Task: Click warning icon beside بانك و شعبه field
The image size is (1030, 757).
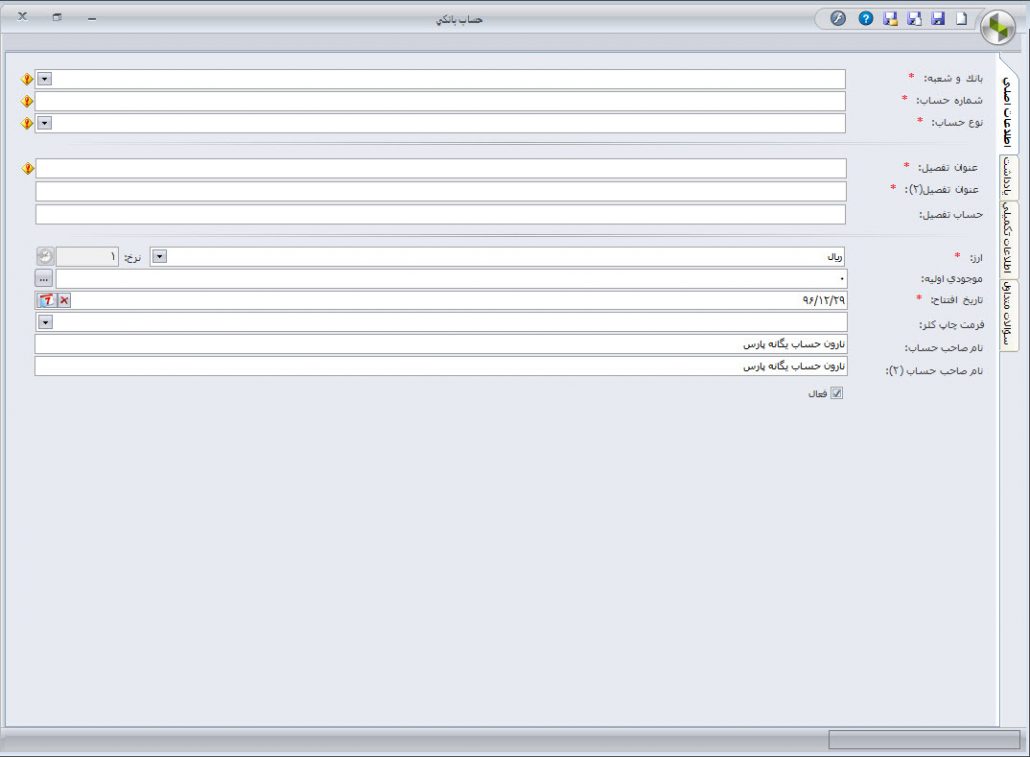Action: [x=27, y=79]
